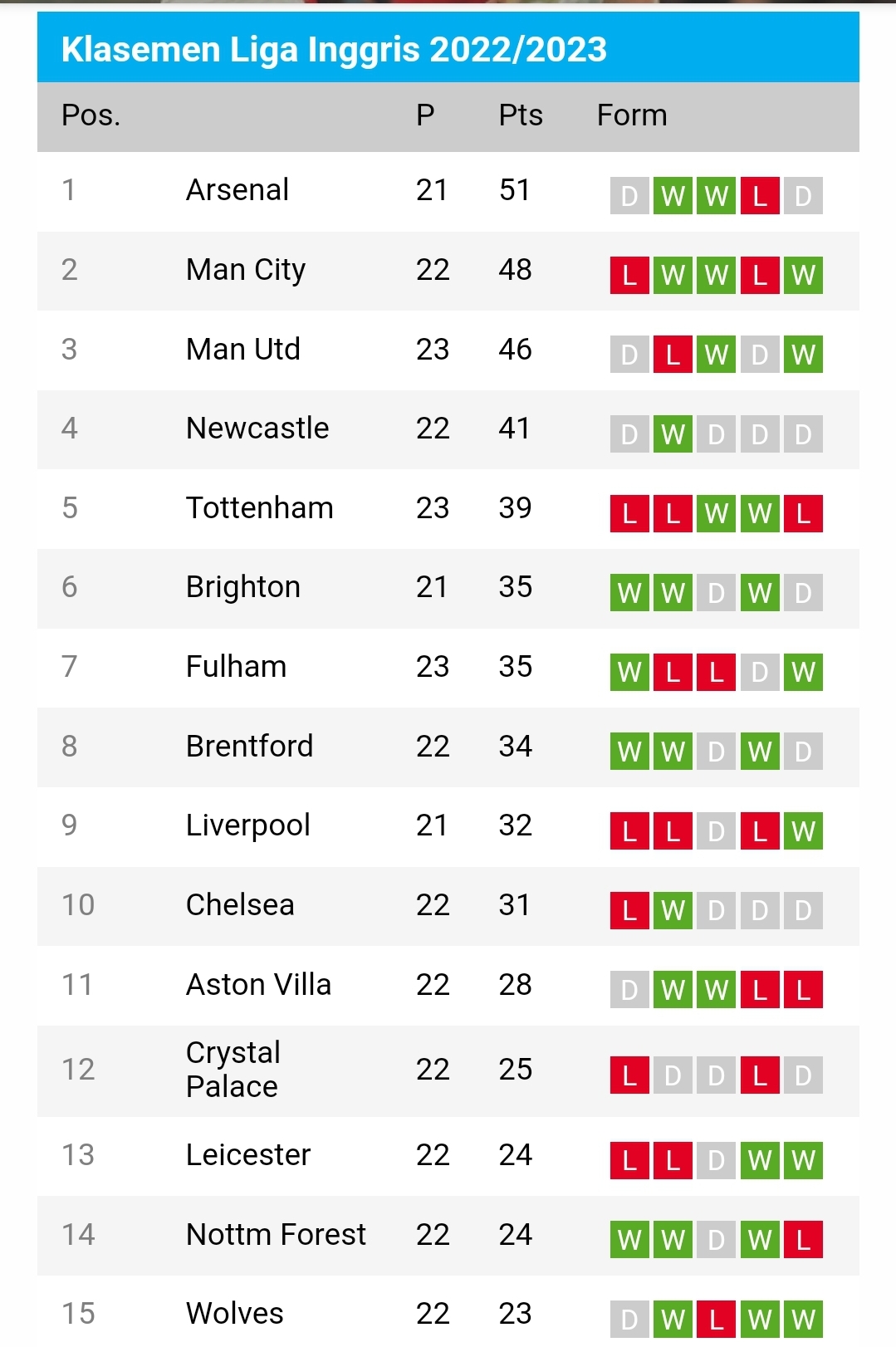Select the Form column header
This screenshot has height=1347, width=896.
tap(632, 115)
